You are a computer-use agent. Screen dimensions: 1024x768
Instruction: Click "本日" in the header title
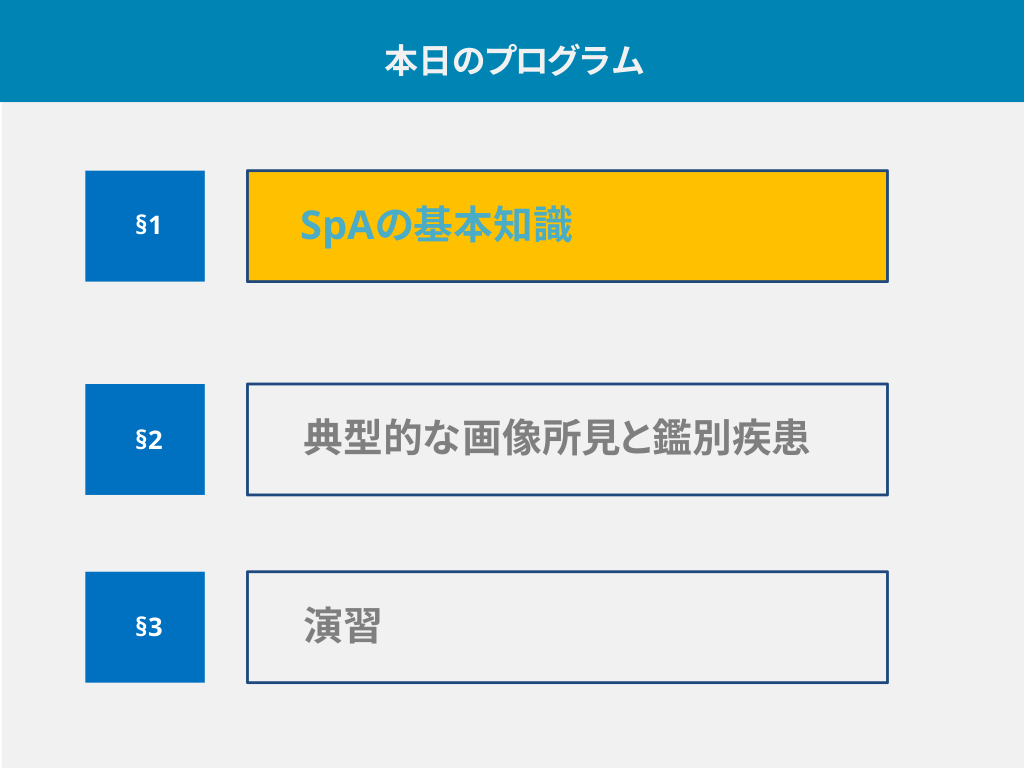pyautogui.click(x=410, y=60)
